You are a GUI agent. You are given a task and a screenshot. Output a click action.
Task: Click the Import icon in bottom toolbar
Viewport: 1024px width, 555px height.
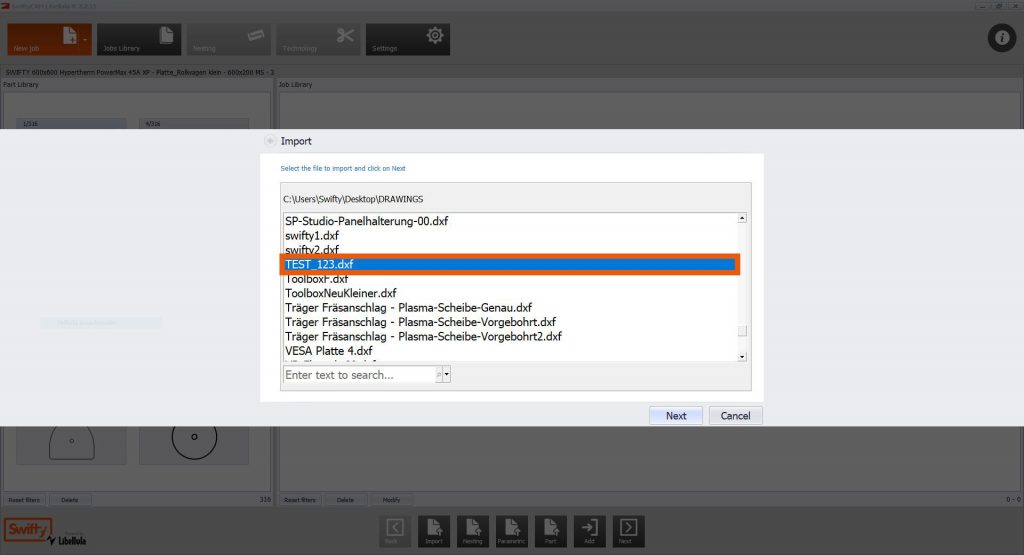tap(434, 531)
